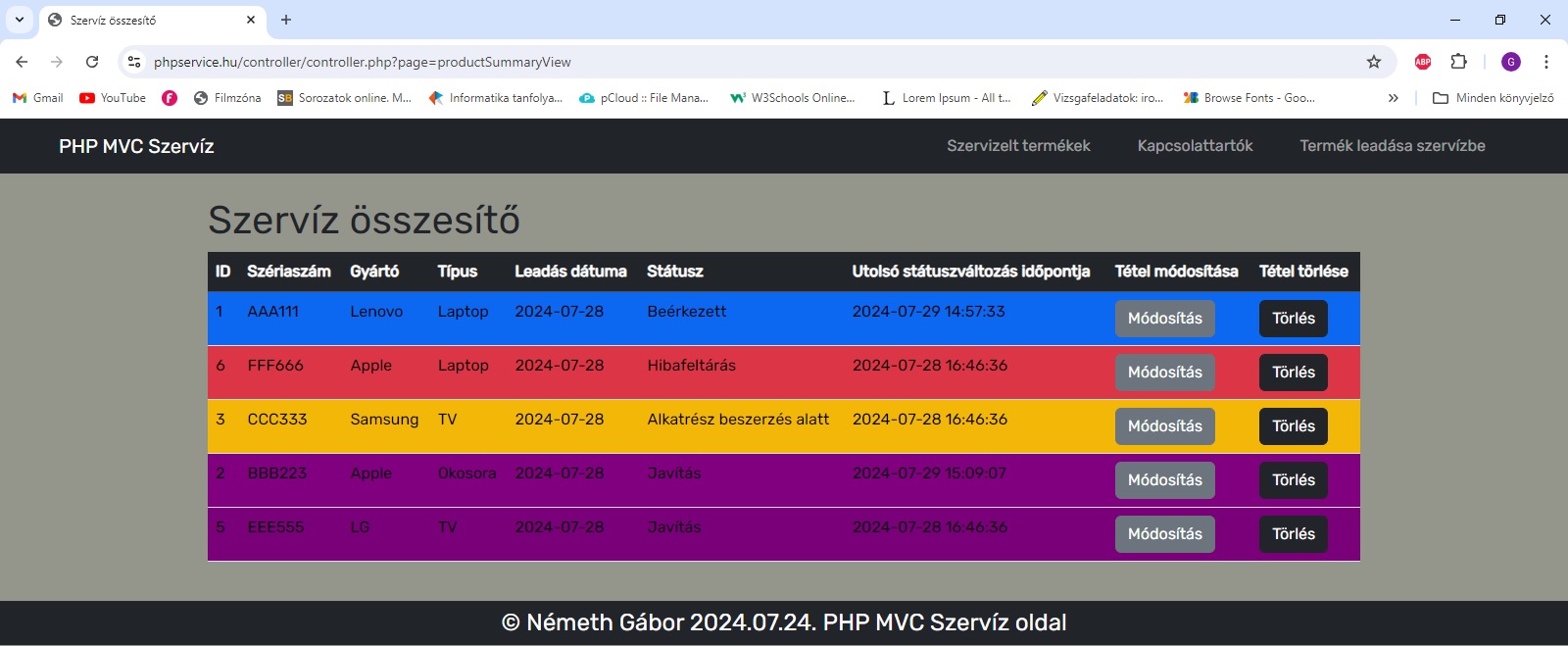Open the Gmail bookmark
This screenshot has width=1568, height=646.
pos(37,98)
